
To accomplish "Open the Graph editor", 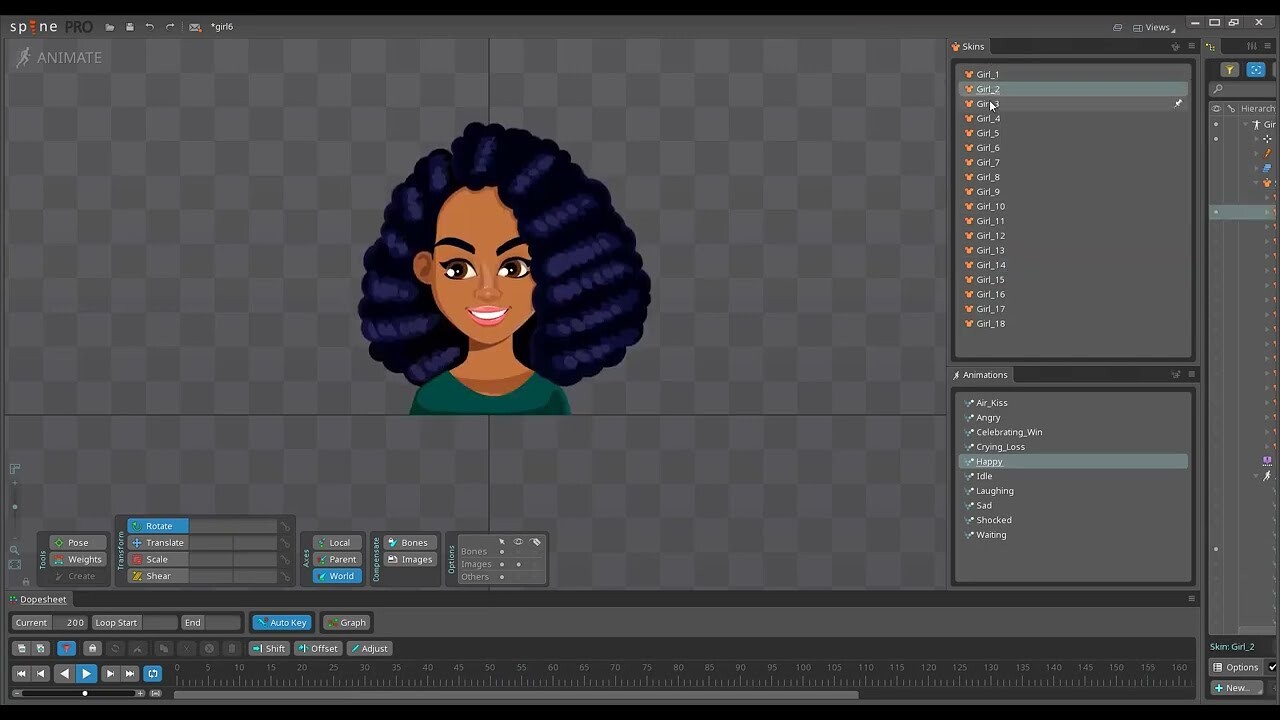I will [x=347, y=622].
